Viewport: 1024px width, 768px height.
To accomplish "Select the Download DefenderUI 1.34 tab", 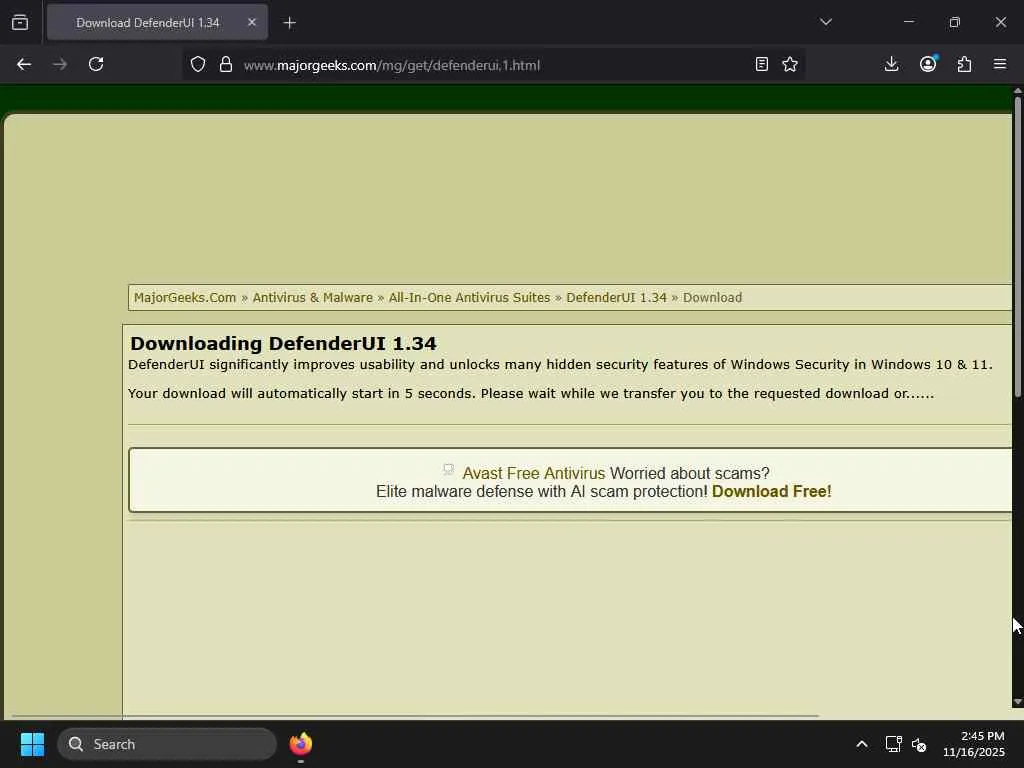I will pos(157,23).
